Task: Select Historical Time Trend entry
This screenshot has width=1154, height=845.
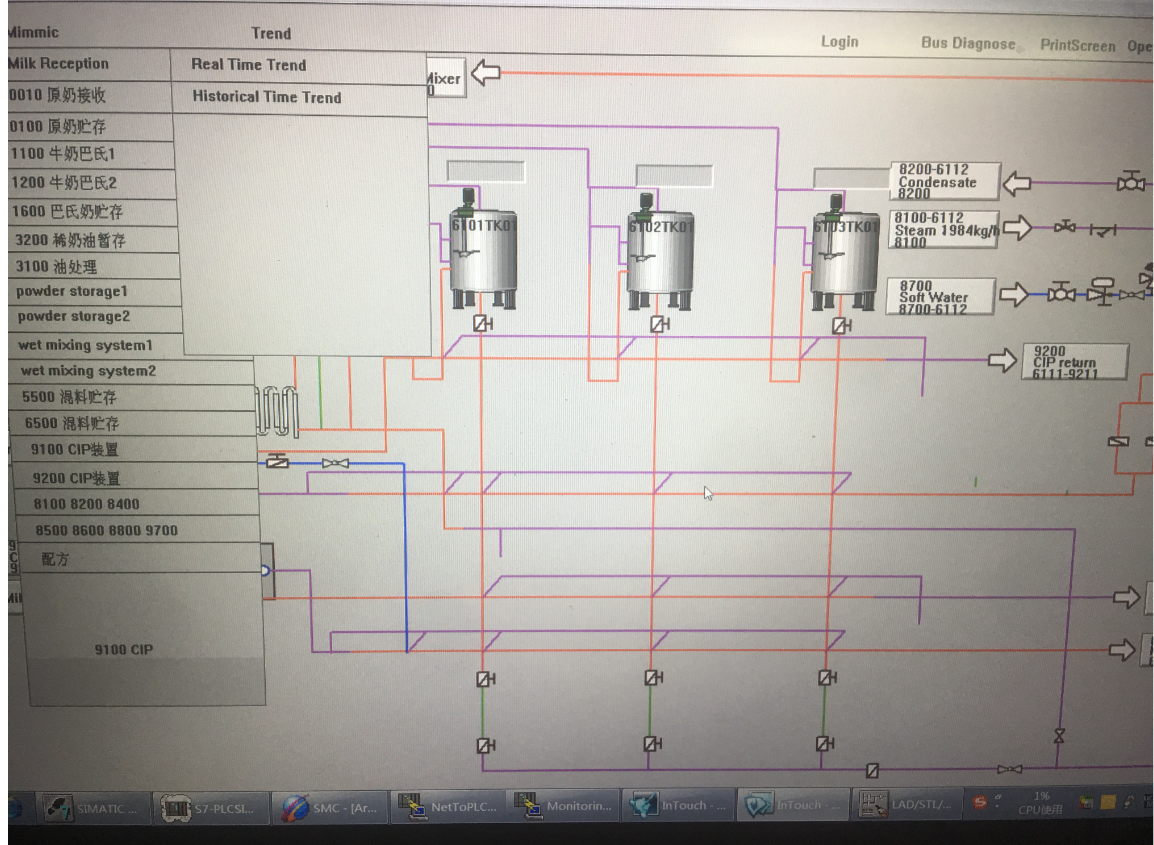Action: tap(266, 97)
